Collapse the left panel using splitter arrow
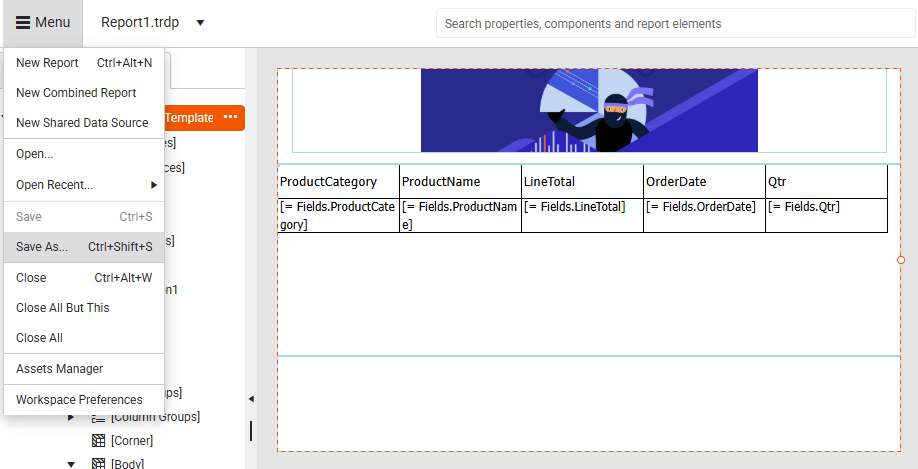This screenshot has width=918, height=469. pyautogui.click(x=251, y=399)
